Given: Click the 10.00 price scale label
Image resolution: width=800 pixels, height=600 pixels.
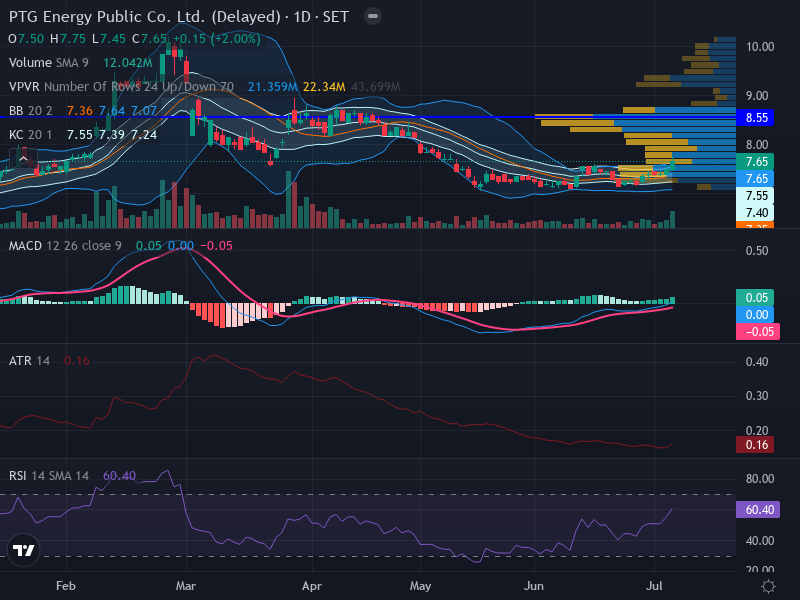Looking at the screenshot, I should pos(760,47).
